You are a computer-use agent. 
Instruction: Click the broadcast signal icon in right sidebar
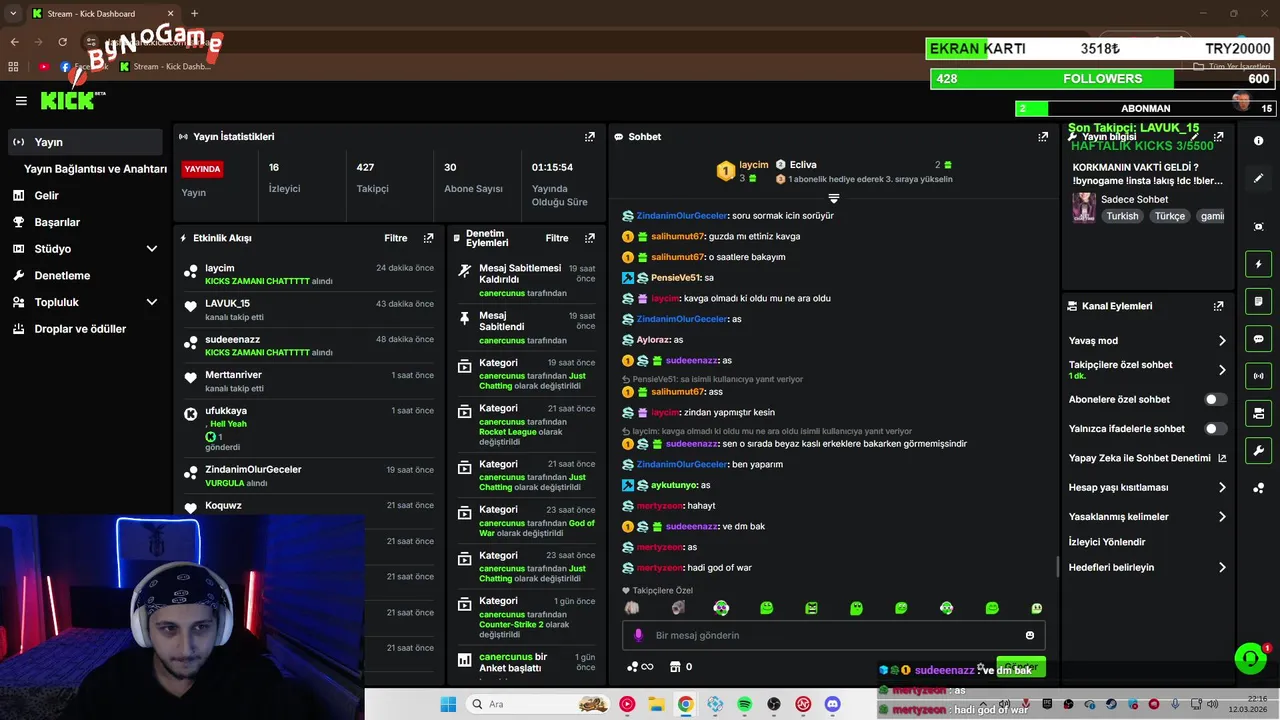click(x=1259, y=376)
